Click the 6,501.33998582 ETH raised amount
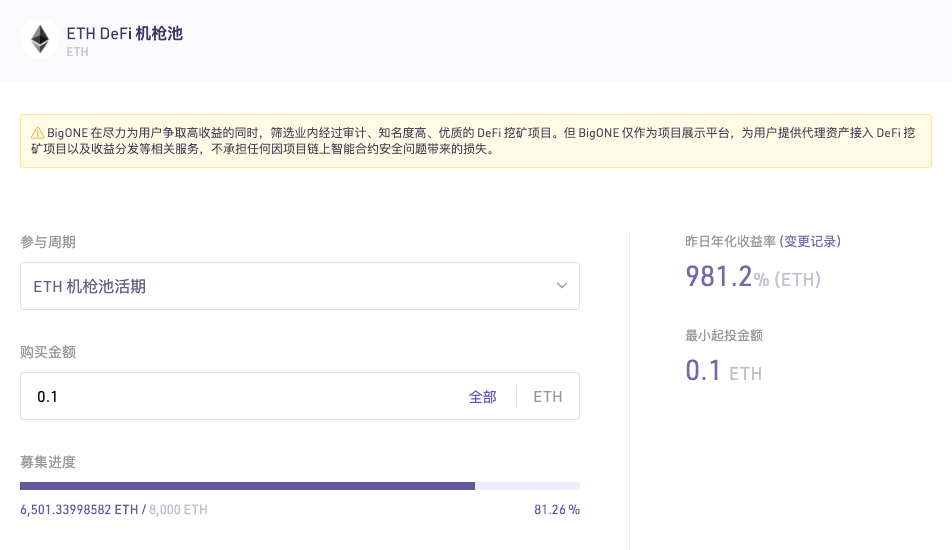 pyautogui.click(x=79, y=510)
